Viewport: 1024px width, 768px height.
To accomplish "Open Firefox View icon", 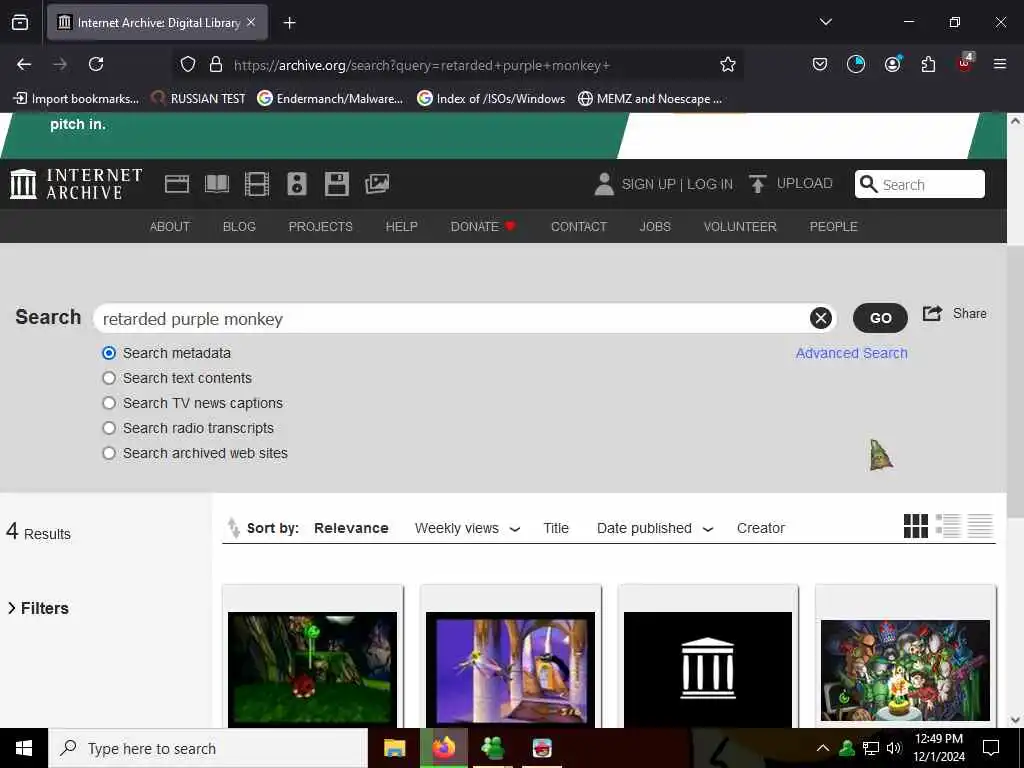I will point(20,23).
